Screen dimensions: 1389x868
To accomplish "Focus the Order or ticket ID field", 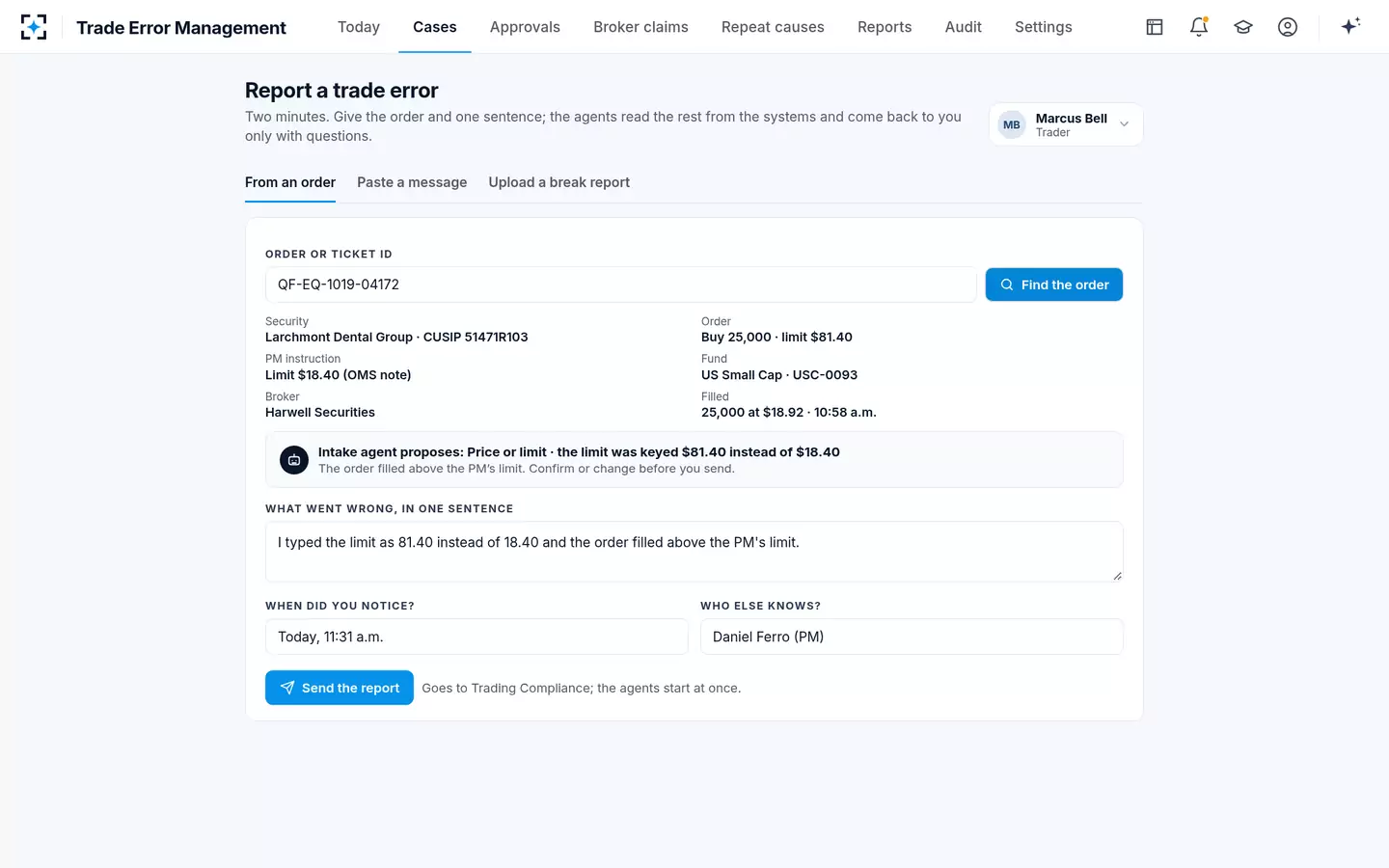I will [x=621, y=285].
